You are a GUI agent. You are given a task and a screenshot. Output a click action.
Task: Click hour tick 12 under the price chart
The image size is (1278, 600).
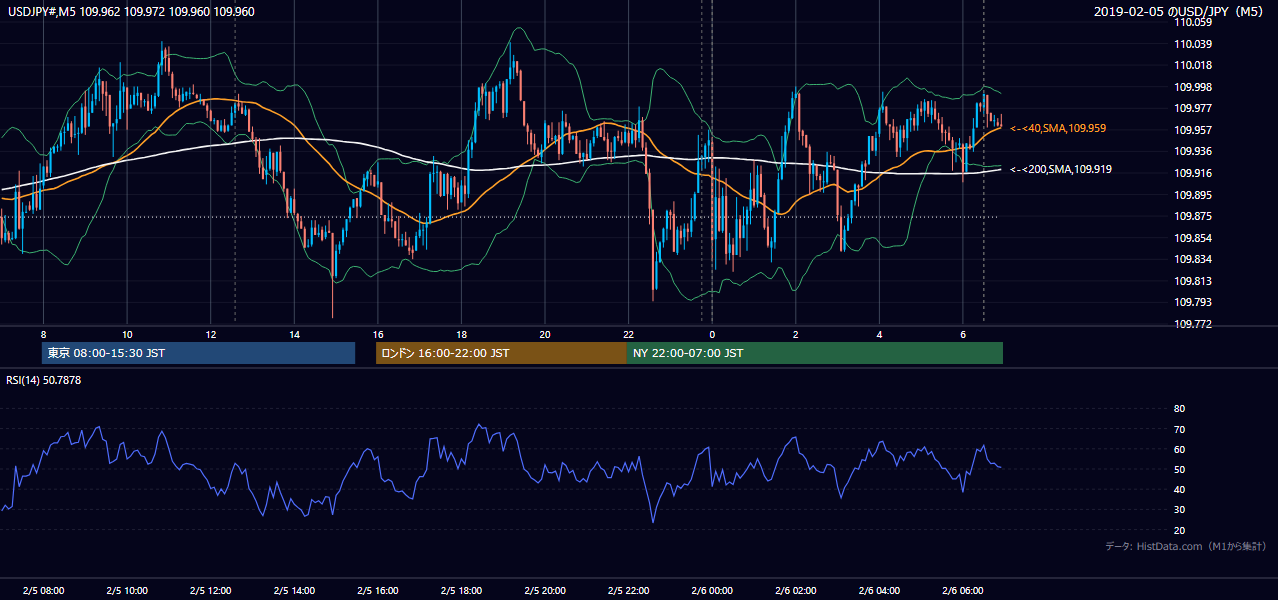click(x=211, y=334)
